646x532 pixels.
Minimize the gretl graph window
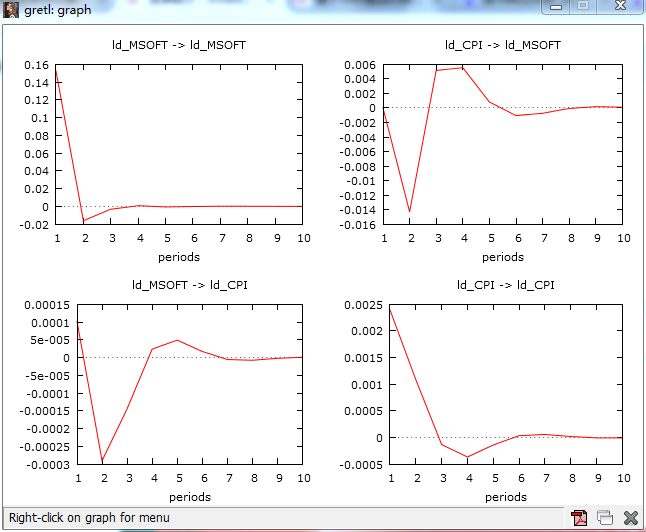[x=556, y=6]
